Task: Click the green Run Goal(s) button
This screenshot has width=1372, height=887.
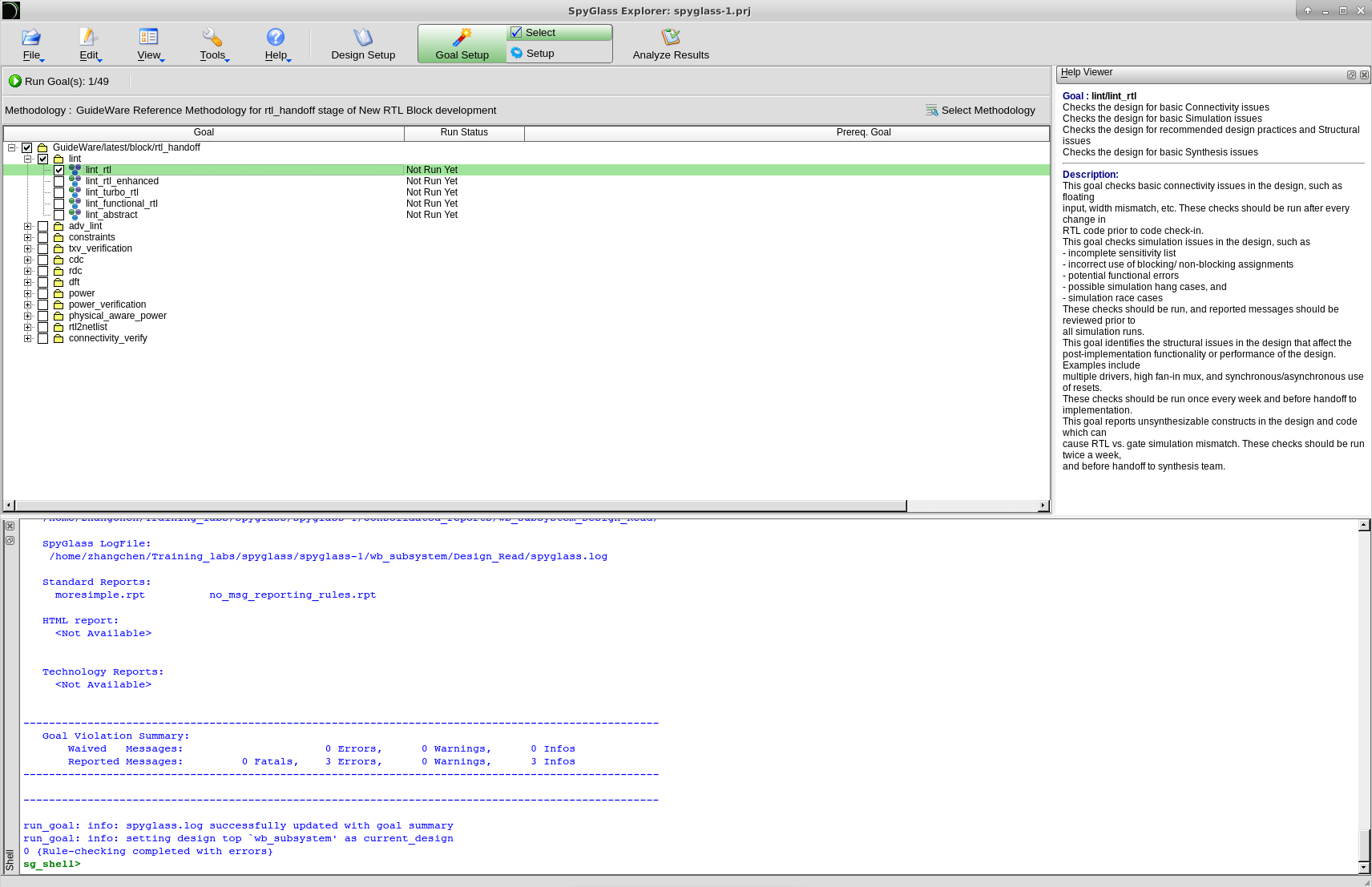Action: [x=59, y=81]
